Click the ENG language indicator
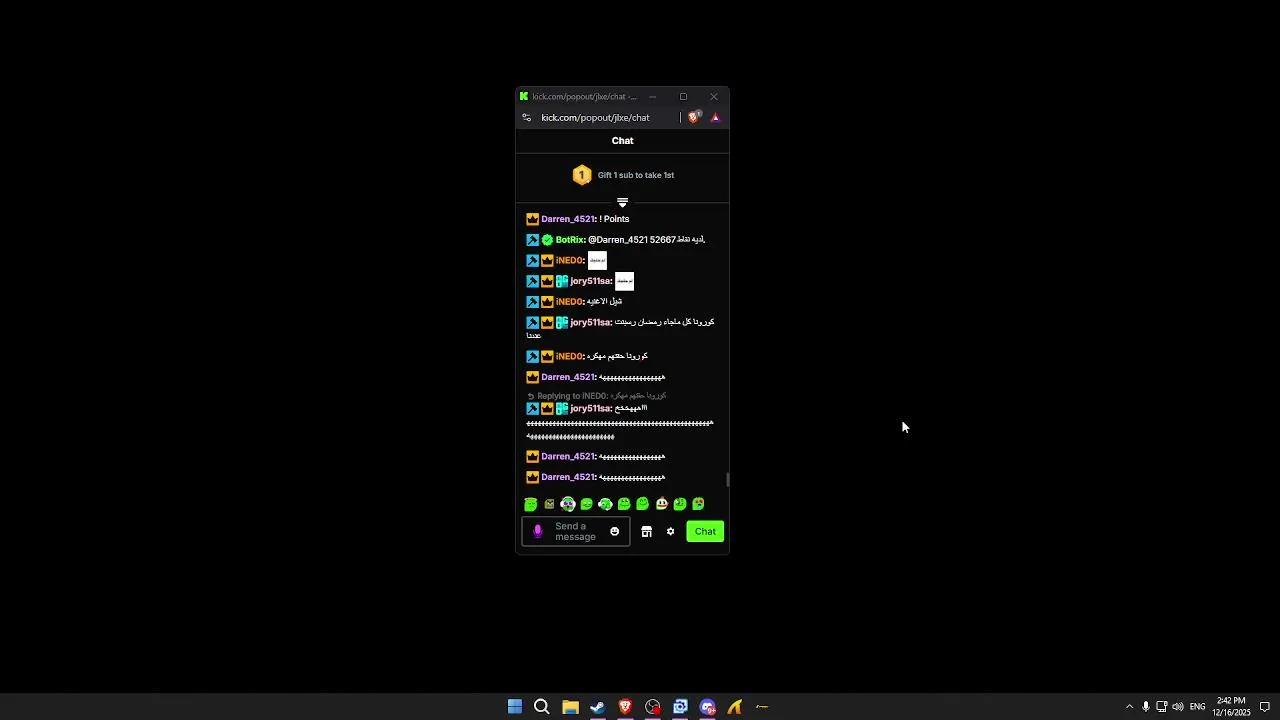The image size is (1280, 720). tap(1197, 707)
